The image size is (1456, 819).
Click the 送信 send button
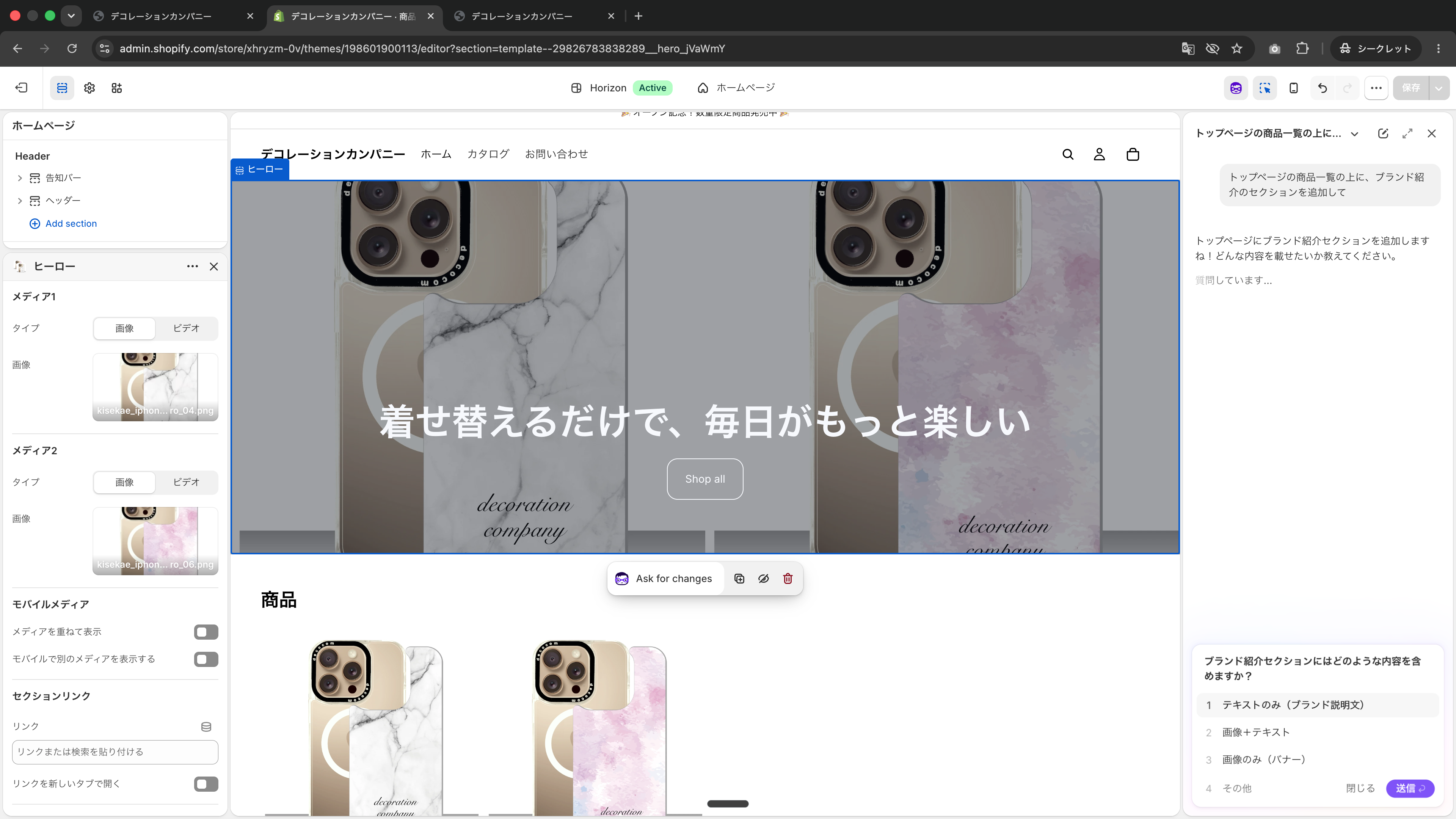coord(1410,788)
